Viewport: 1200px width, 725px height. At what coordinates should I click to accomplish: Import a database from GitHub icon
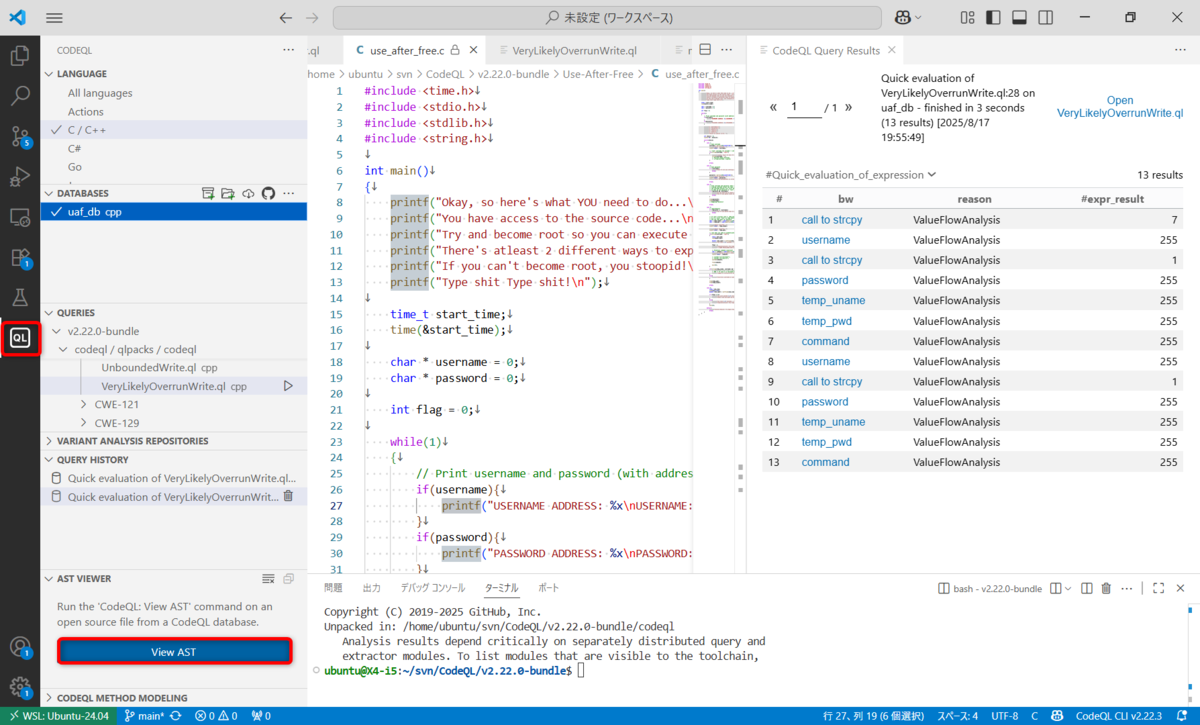(267, 192)
